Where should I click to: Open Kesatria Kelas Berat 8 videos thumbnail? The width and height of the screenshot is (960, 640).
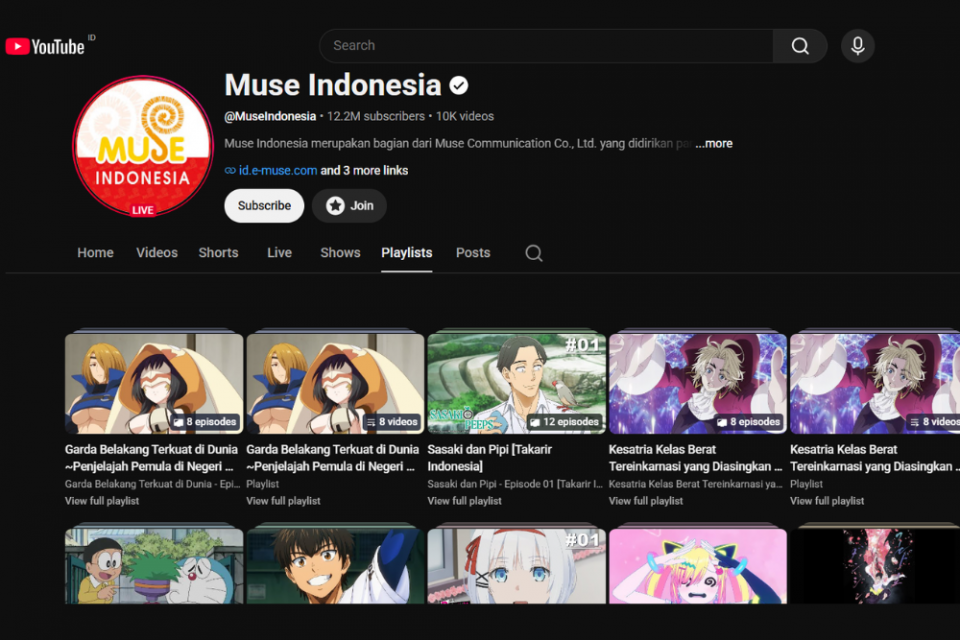tap(875, 383)
